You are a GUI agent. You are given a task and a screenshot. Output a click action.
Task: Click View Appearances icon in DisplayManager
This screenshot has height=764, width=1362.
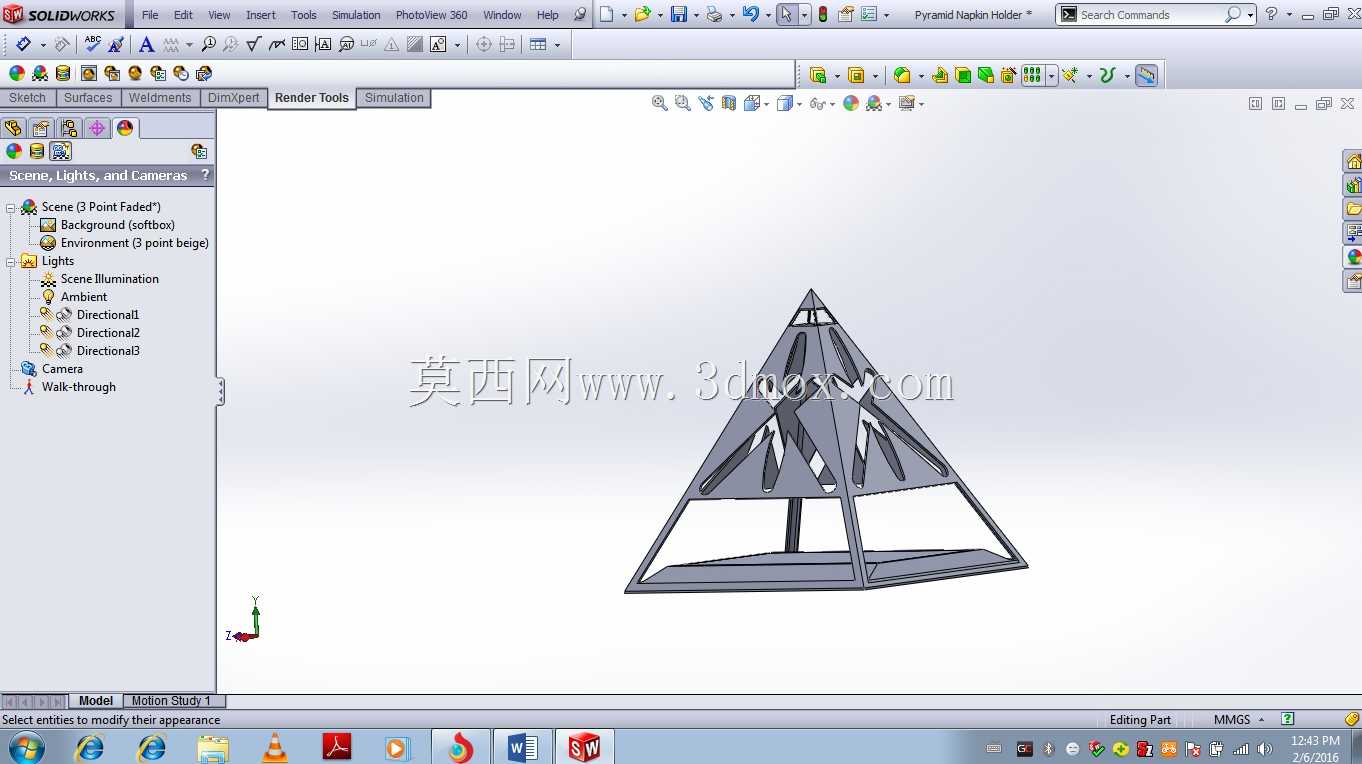click(x=14, y=151)
